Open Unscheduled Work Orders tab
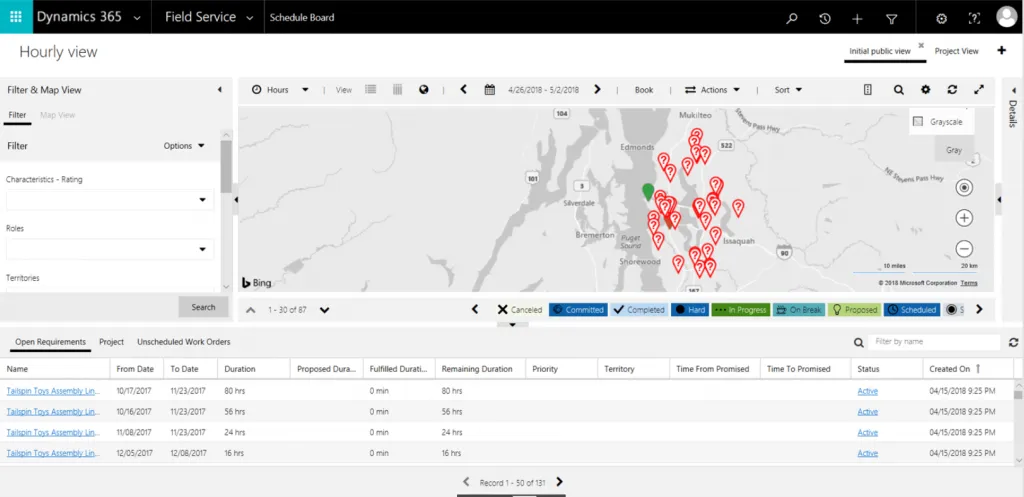 [184, 342]
